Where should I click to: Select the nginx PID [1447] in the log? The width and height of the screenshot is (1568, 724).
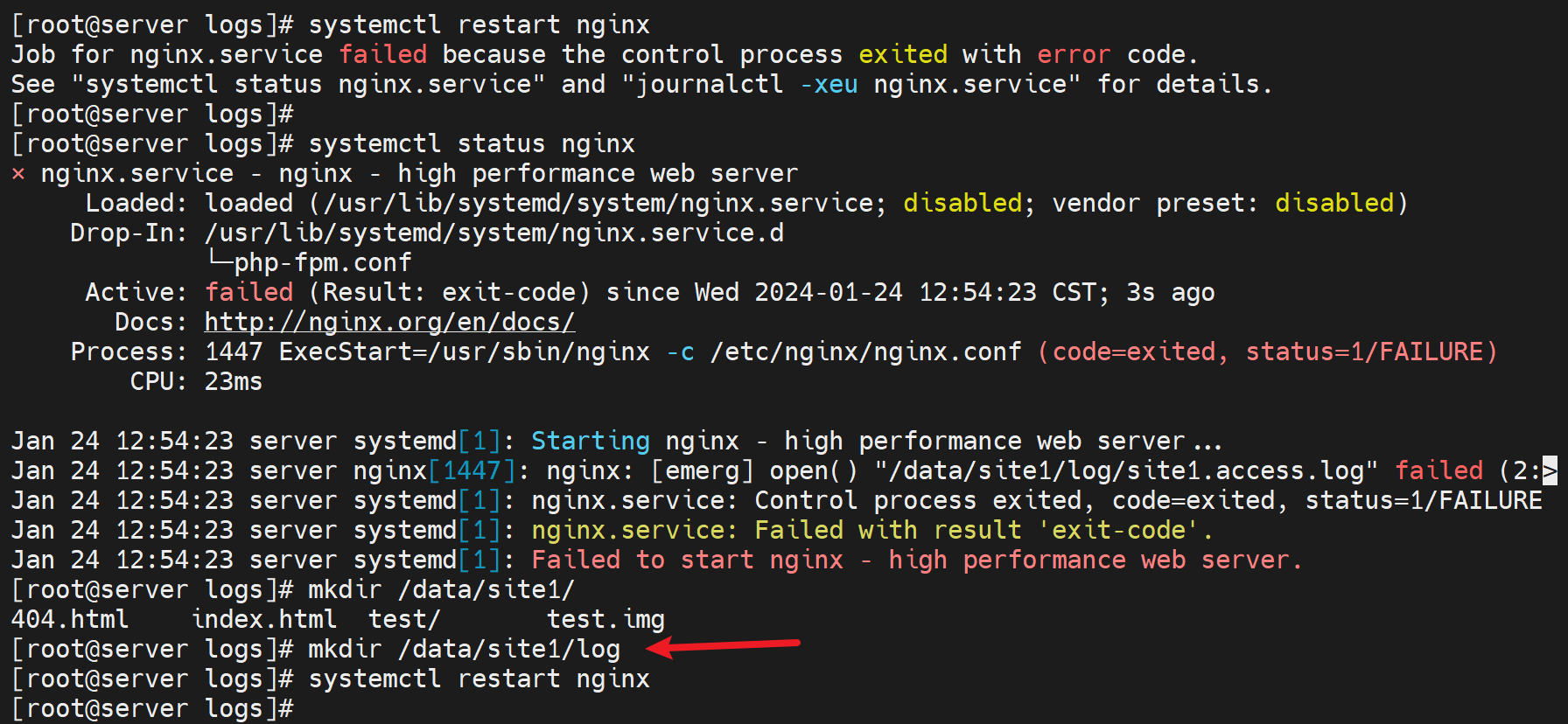472,470
